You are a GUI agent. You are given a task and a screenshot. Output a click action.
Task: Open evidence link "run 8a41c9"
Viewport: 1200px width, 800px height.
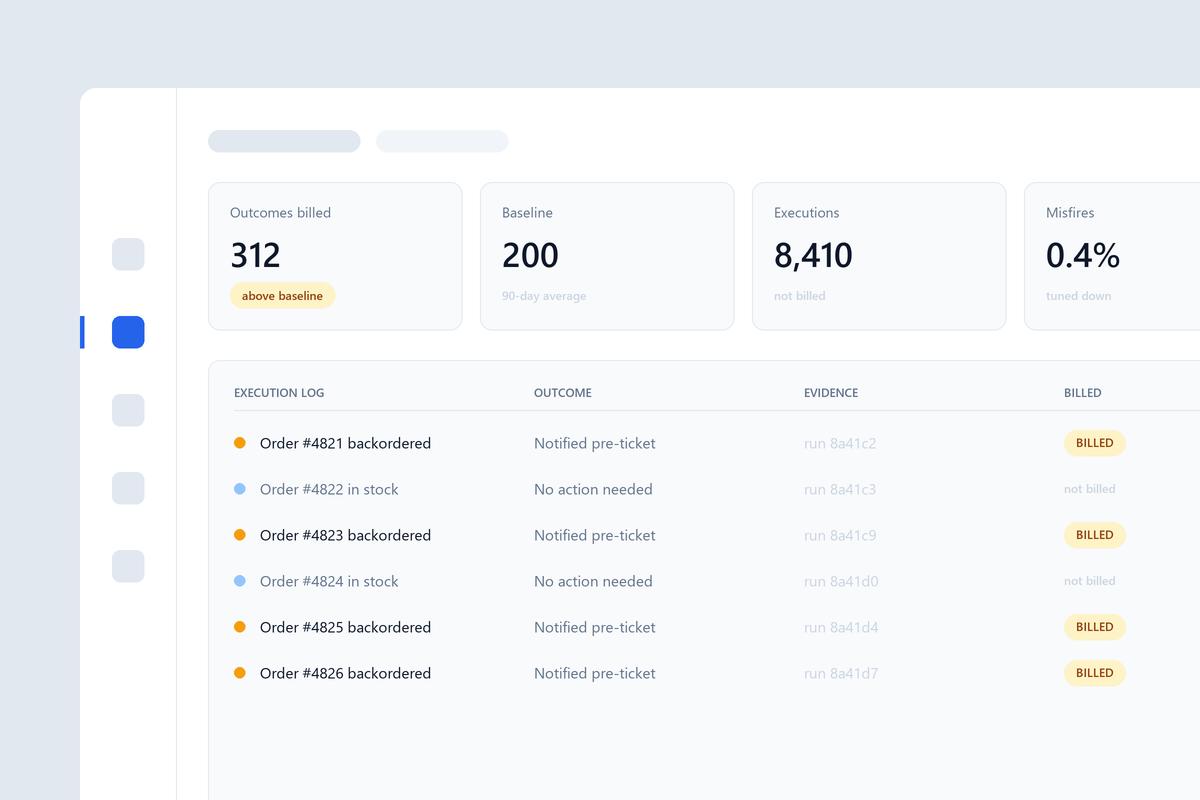(x=840, y=535)
